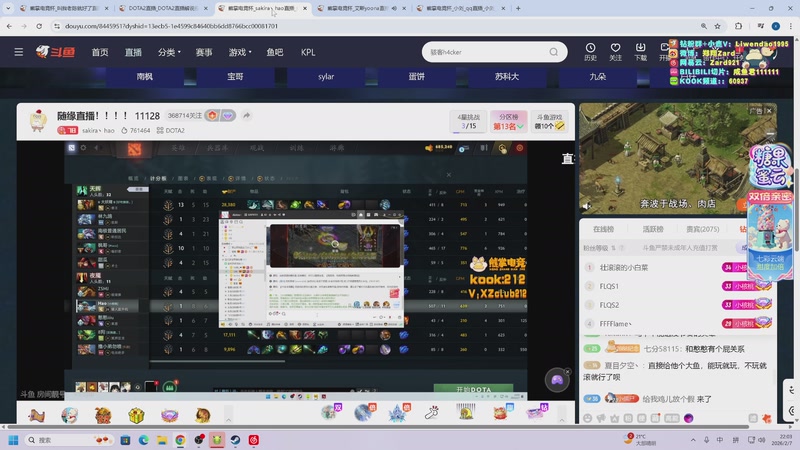Image resolution: width=800 pixels, height=450 pixels.
Task: Select the 南枫 streamer link
Action: pos(144,77)
